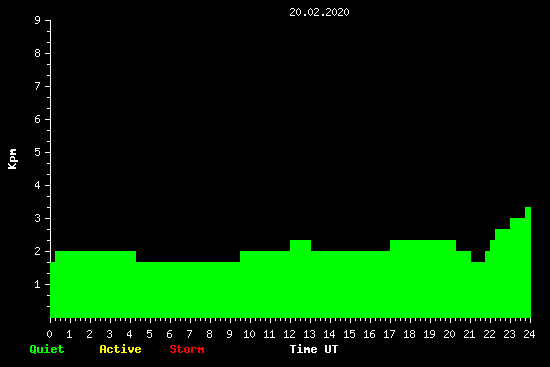
Task: Click hour 0 on time axis
Action: [x=49, y=334]
